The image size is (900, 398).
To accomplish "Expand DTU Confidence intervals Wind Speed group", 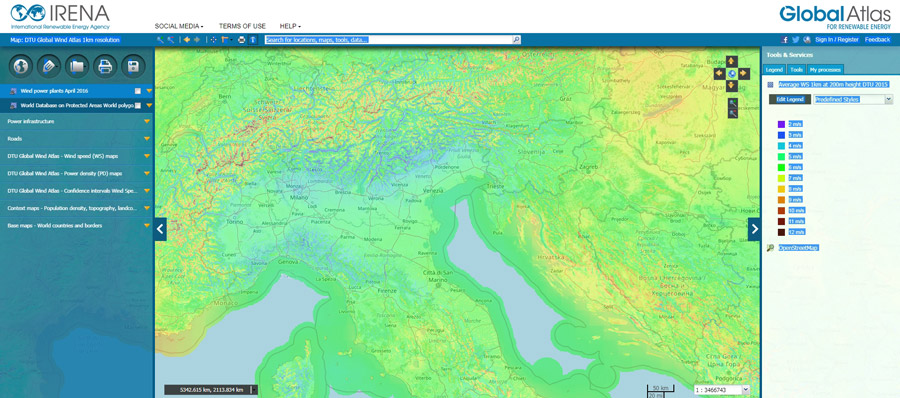I will click(146, 191).
